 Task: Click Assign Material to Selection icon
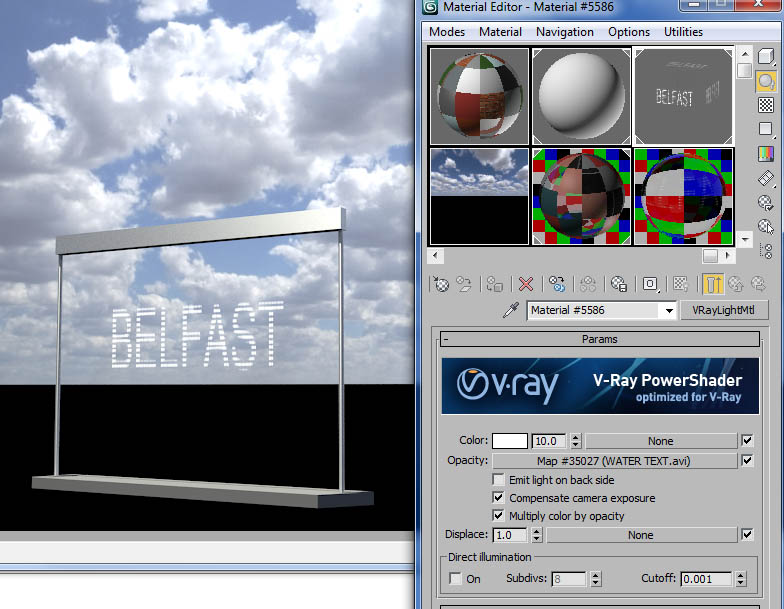tap(494, 284)
